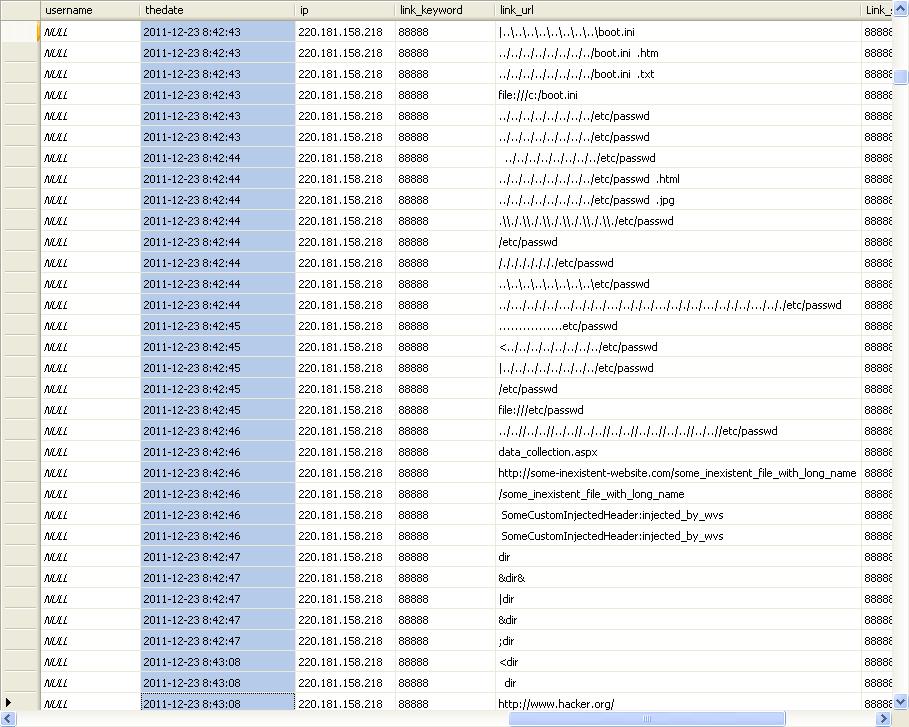Click the vertical scrollbar up arrow
This screenshot has height=727, width=909.
click(901, 9)
